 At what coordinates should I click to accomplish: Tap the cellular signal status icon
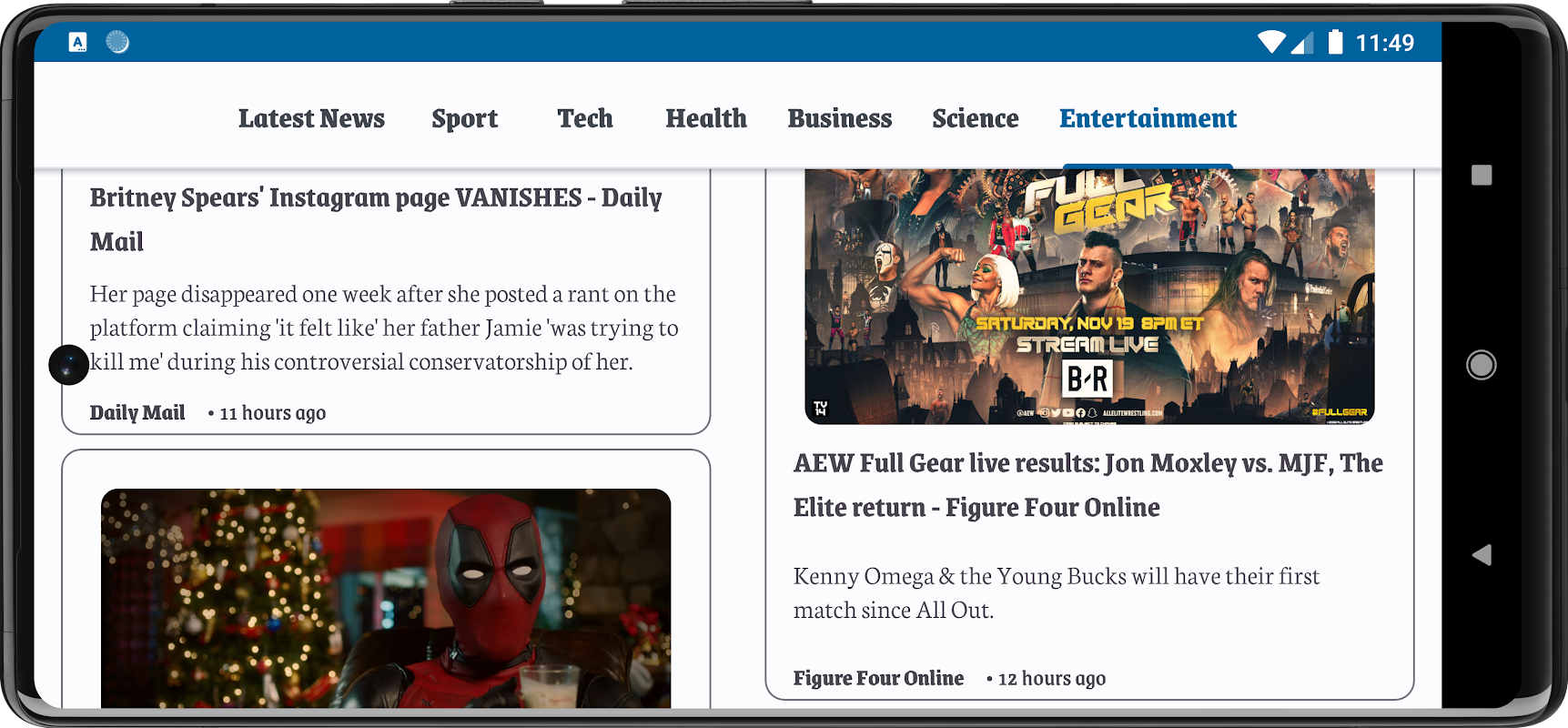[1303, 42]
